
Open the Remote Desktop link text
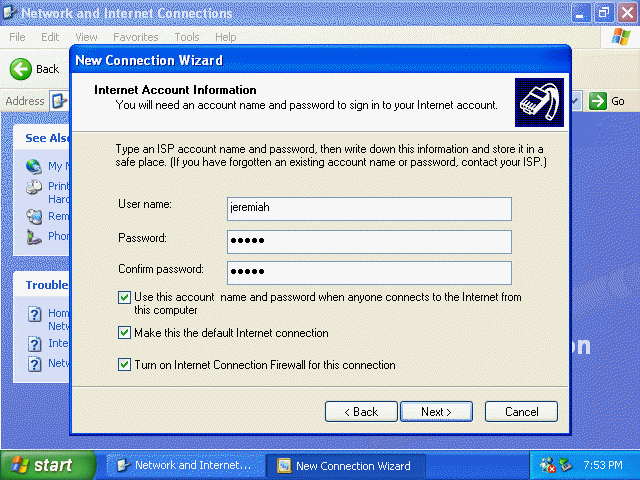[58, 216]
